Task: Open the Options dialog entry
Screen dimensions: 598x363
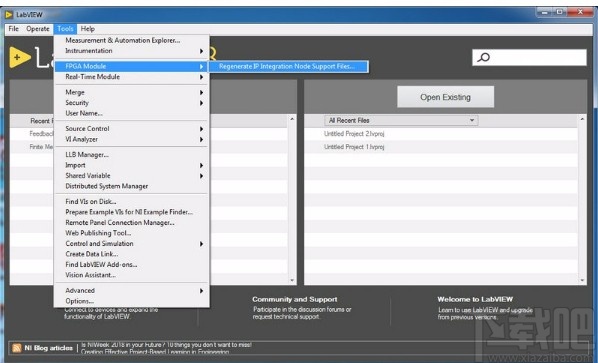Action: click(x=132, y=301)
